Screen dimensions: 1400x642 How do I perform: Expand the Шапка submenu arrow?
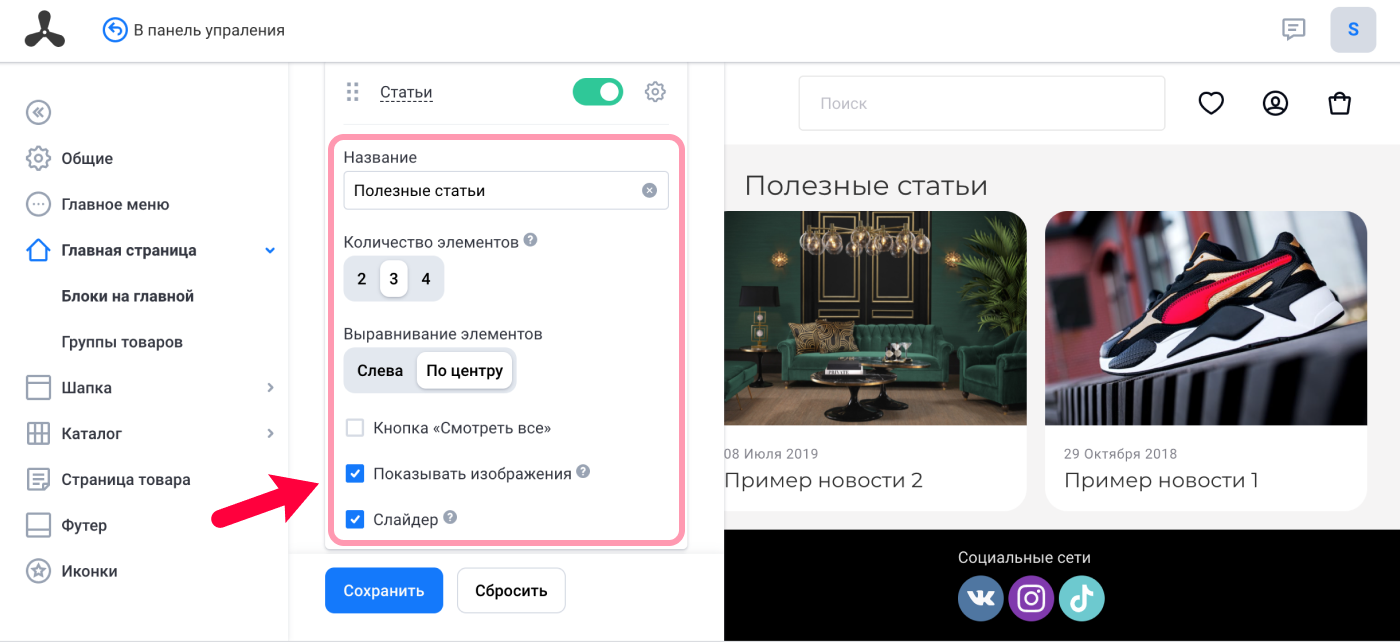coord(270,388)
